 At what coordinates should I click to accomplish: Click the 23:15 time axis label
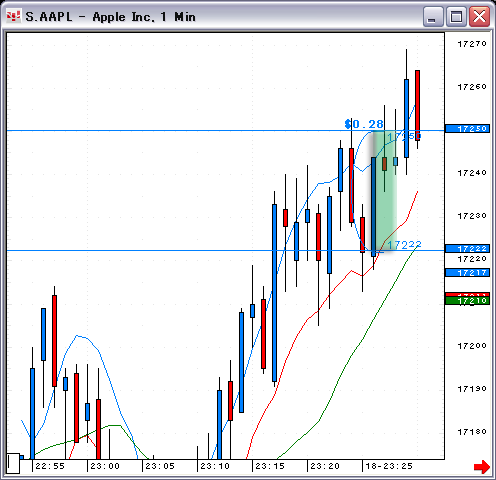[x=270, y=466]
